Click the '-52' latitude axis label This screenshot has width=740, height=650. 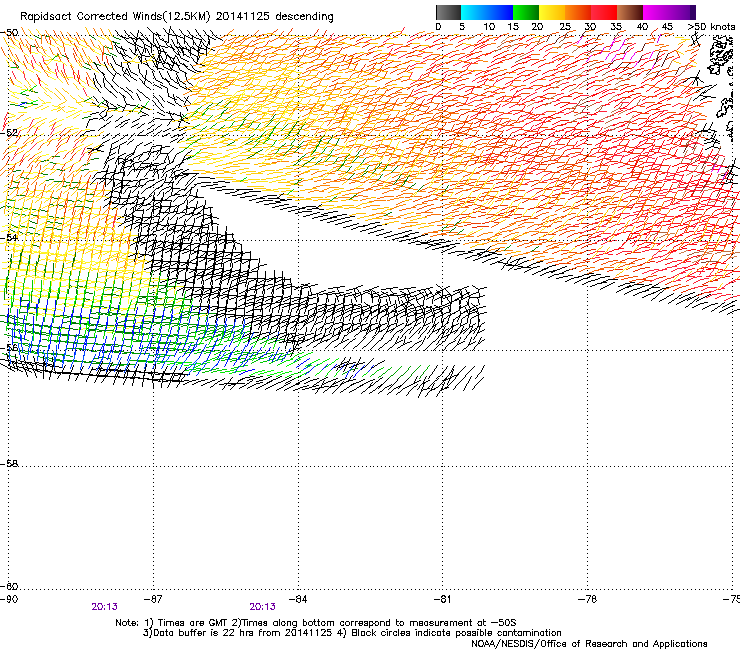click(9, 133)
